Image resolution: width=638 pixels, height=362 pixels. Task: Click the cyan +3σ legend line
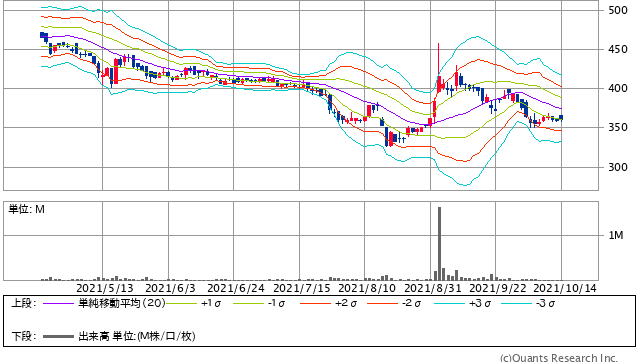[x=449, y=303]
